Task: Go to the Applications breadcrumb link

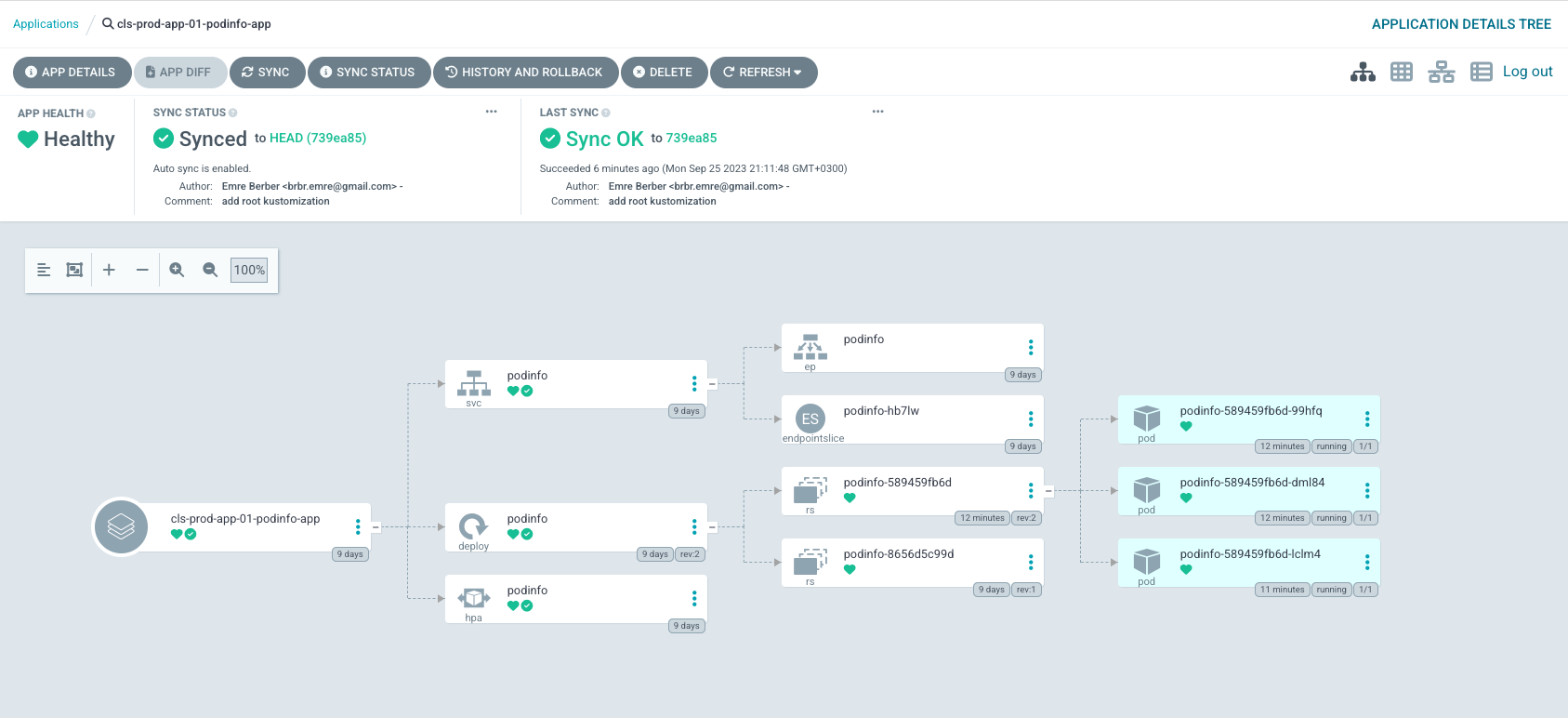Action: click(46, 24)
